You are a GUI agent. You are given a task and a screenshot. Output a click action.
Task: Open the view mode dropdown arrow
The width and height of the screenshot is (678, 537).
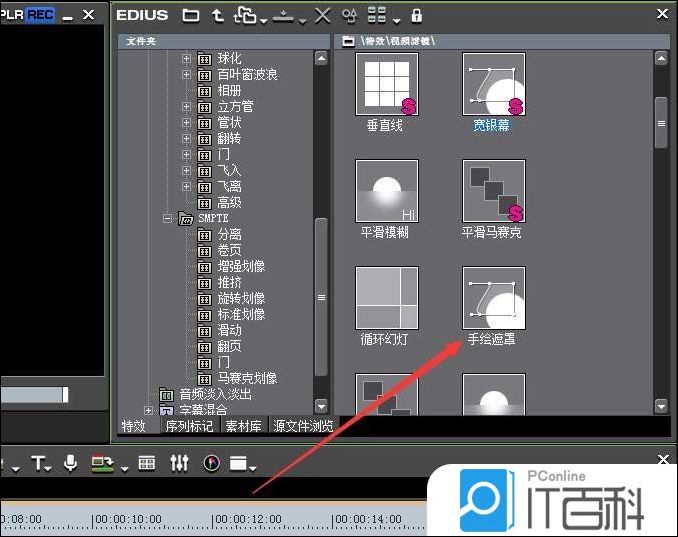398,19
